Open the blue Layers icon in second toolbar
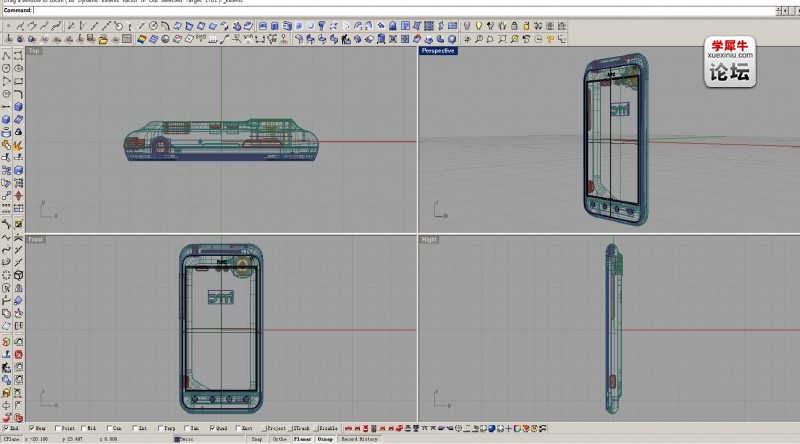Screen dimensions: 800x444 point(153,39)
